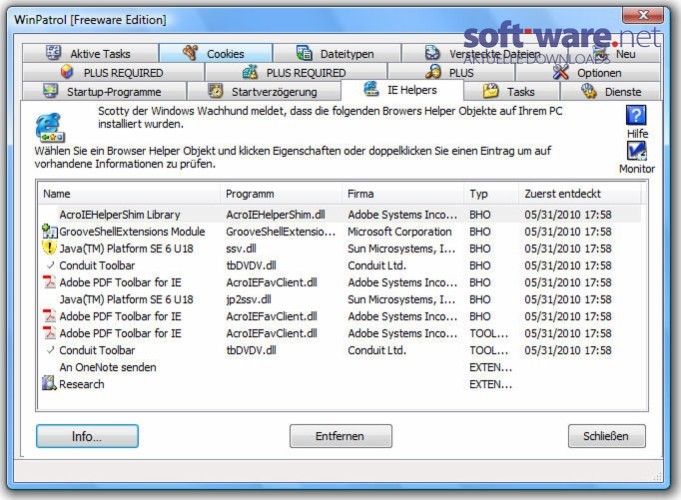This screenshot has height=500, width=681.
Task: Click the Tasks tab notepad icon
Action: tap(491, 90)
